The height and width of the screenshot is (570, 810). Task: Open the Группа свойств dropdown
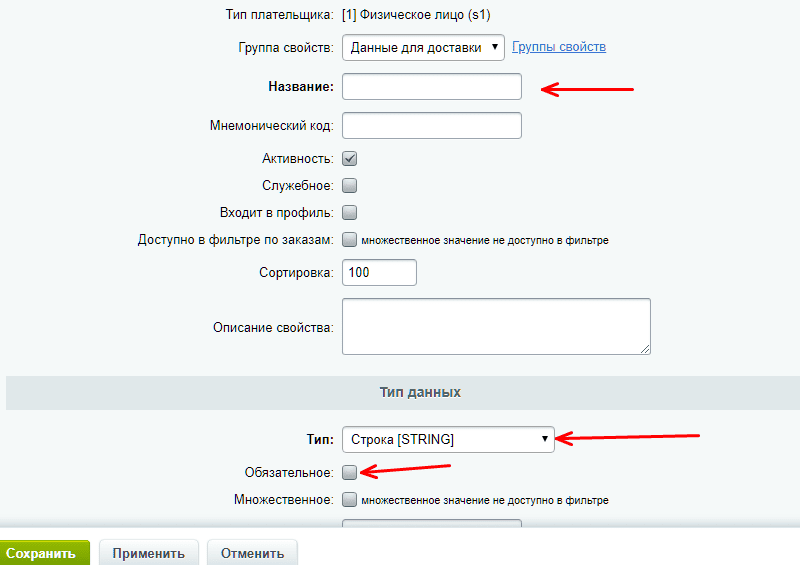point(423,48)
